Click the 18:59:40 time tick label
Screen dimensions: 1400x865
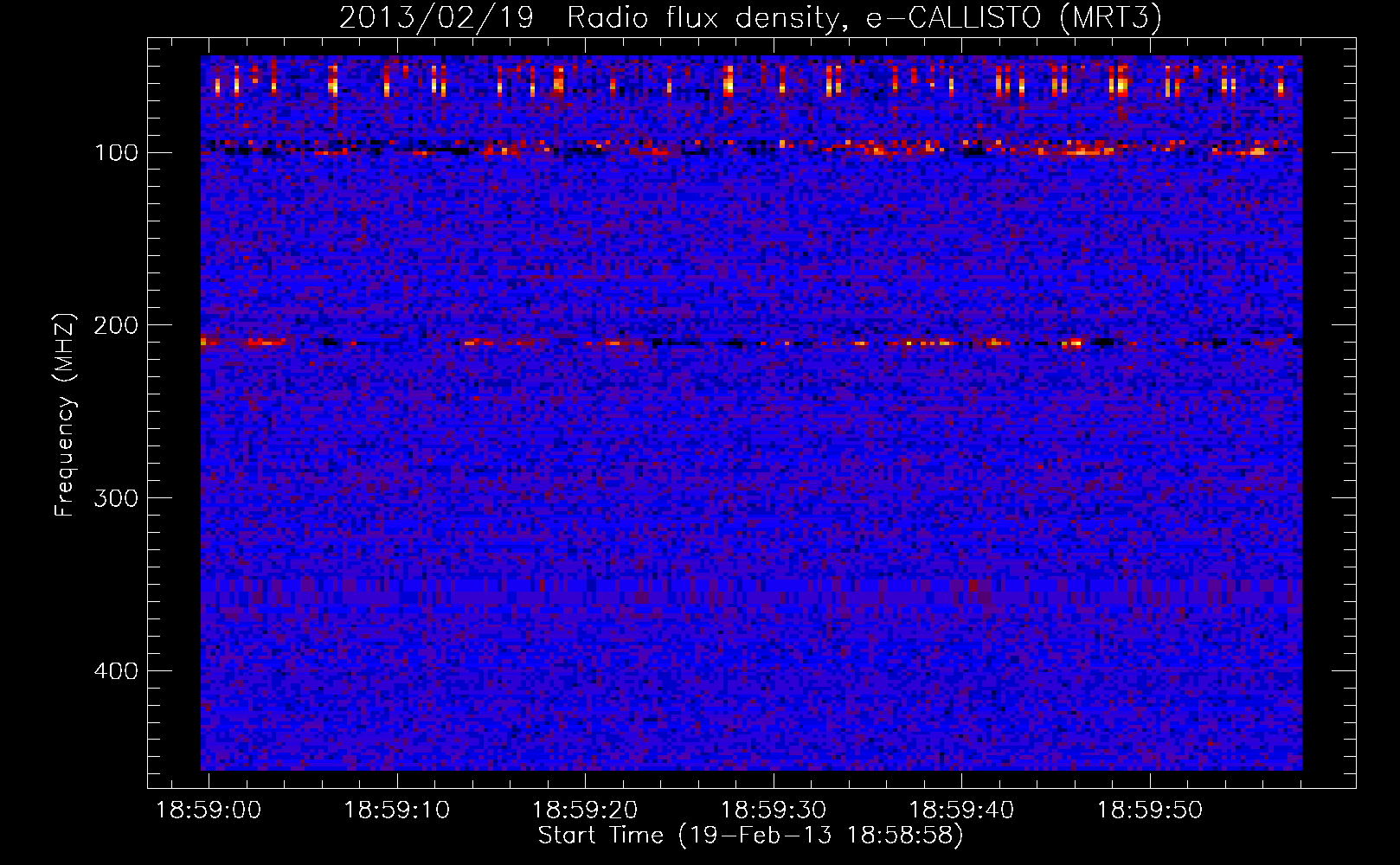(961, 811)
